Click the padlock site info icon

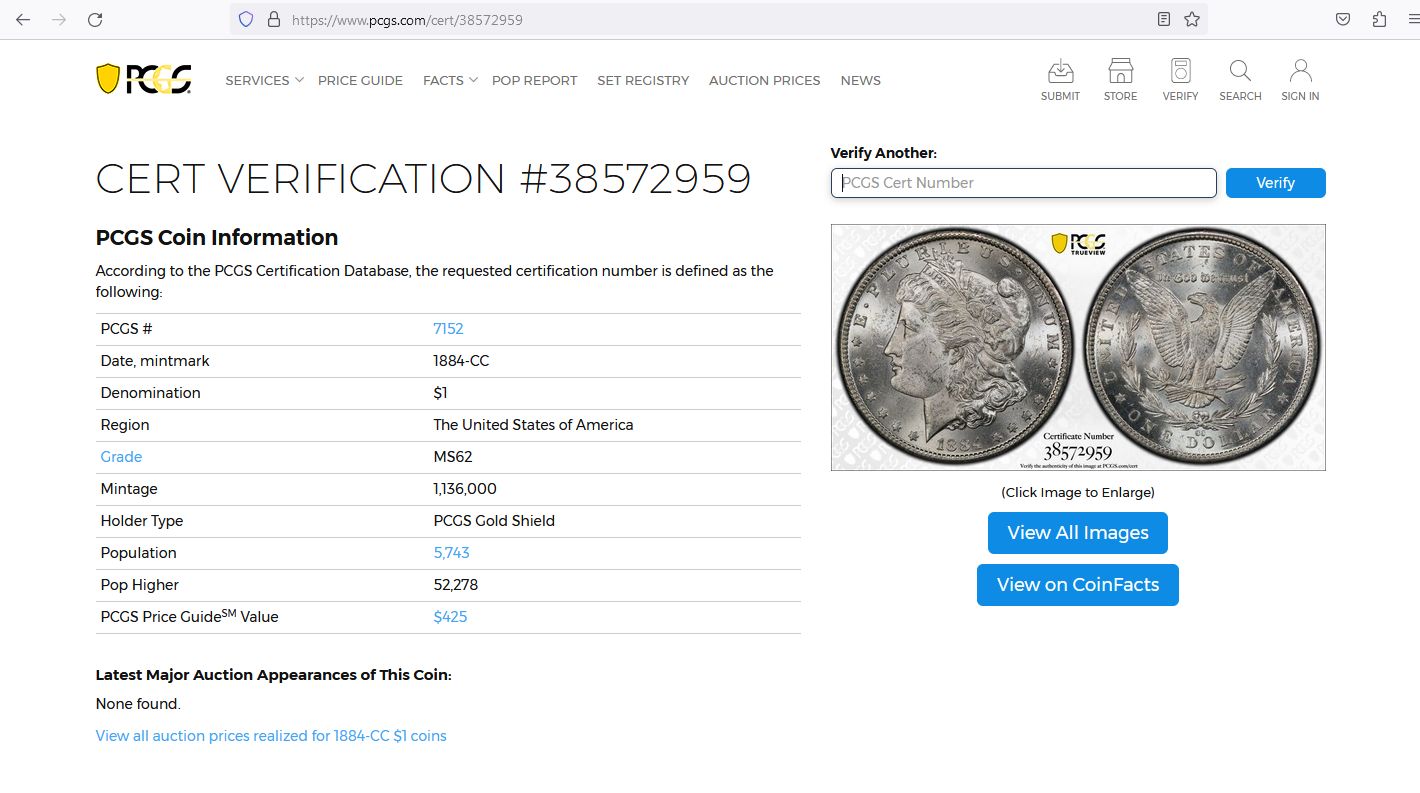point(273,19)
